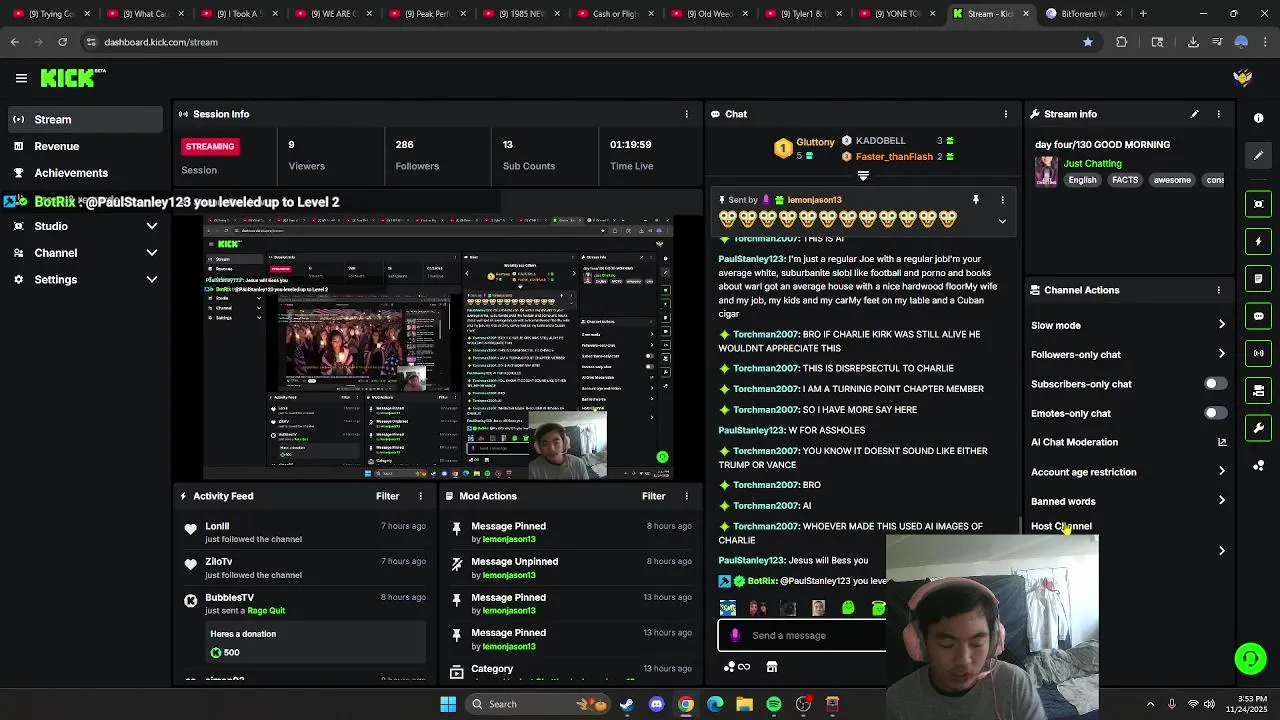Open Activity Feed Filter dropdown
Viewport: 1280px width, 720px height.
(388, 496)
